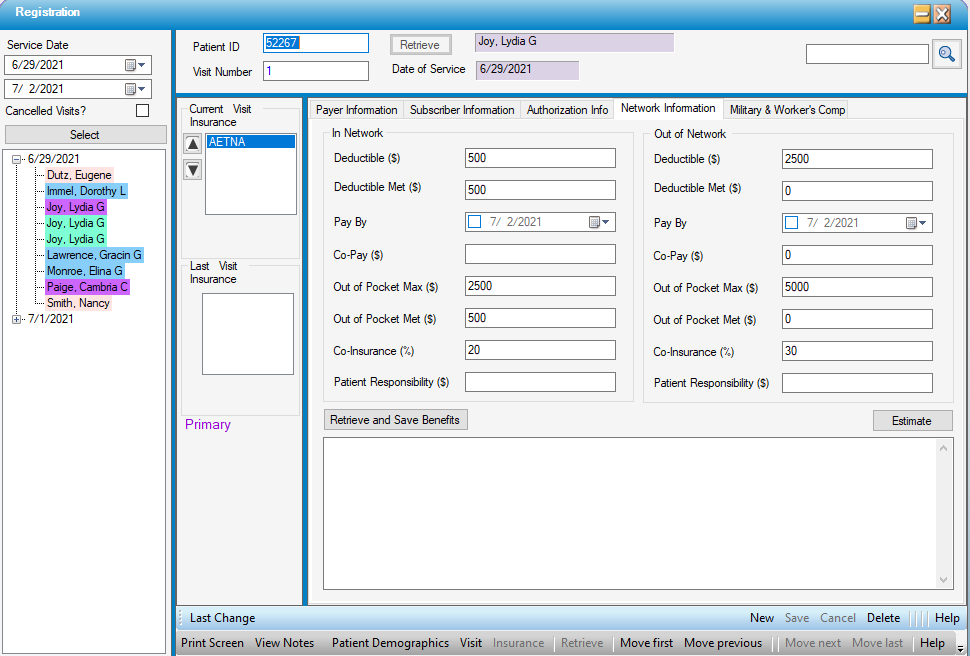Toggle the Cancelled Visits checkbox

point(142,111)
